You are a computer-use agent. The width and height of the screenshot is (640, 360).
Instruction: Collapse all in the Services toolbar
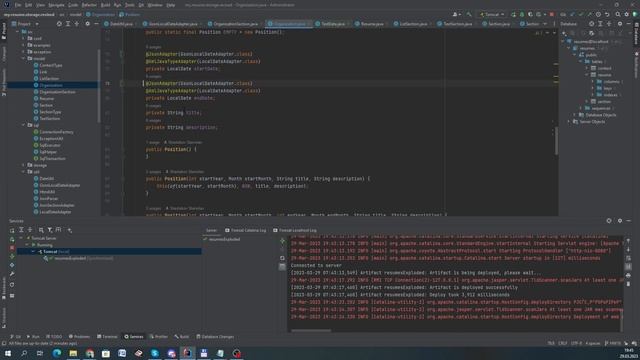click(x=30, y=230)
